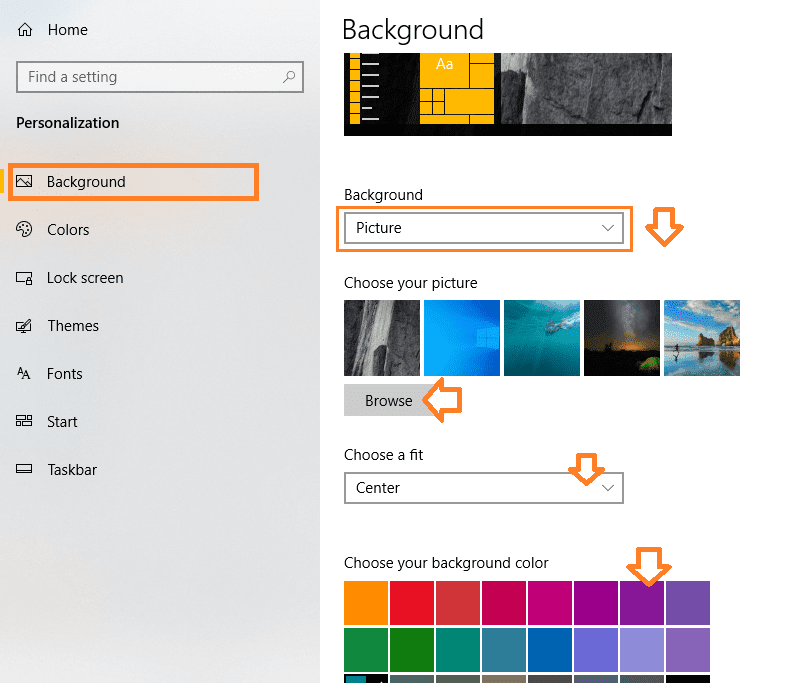Click the Start tiles icon

click(x=24, y=421)
